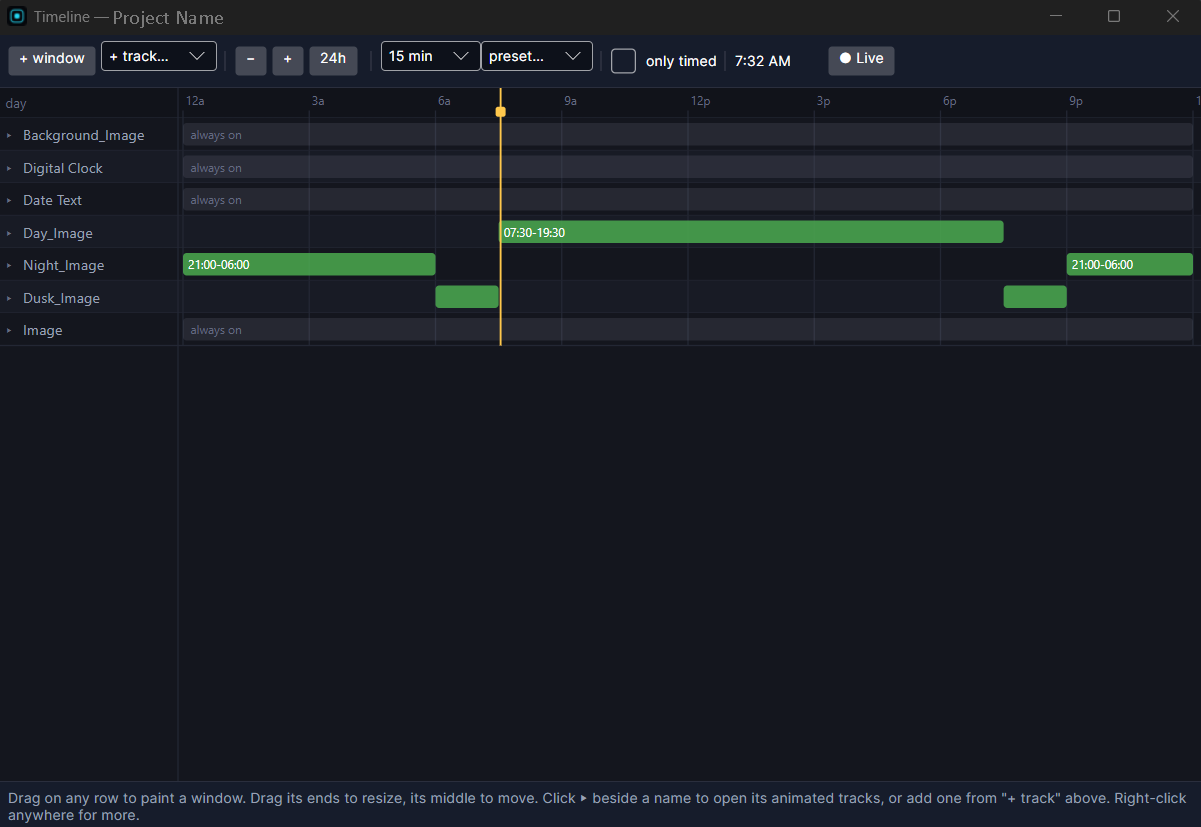Select the Night_Image row label
The image size is (1201, 827).
click(x=64, y=265)
